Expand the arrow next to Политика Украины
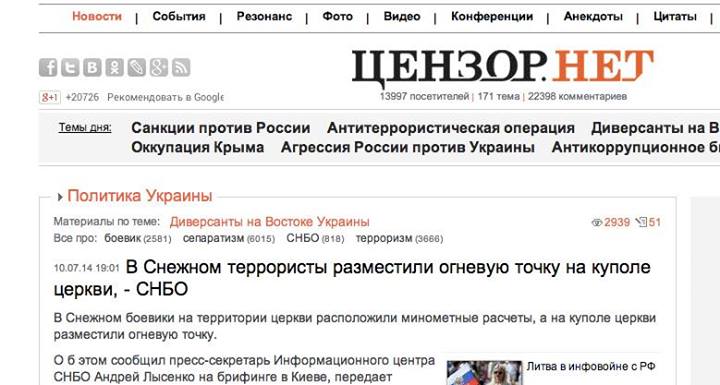The height and width of the screenshot is (385, 720). click(60, 197)
